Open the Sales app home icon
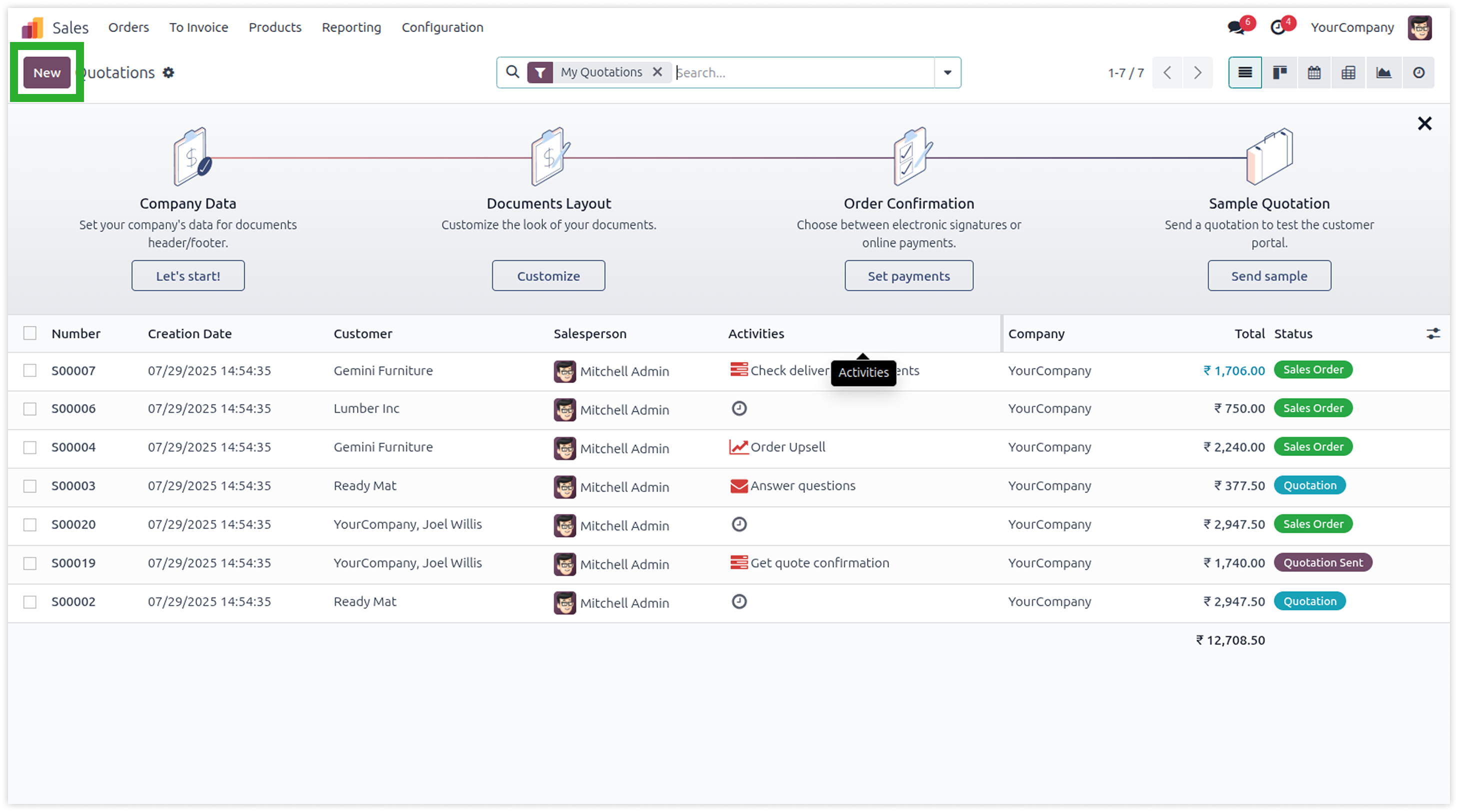 pyautogui.click(x=32, y=27)
